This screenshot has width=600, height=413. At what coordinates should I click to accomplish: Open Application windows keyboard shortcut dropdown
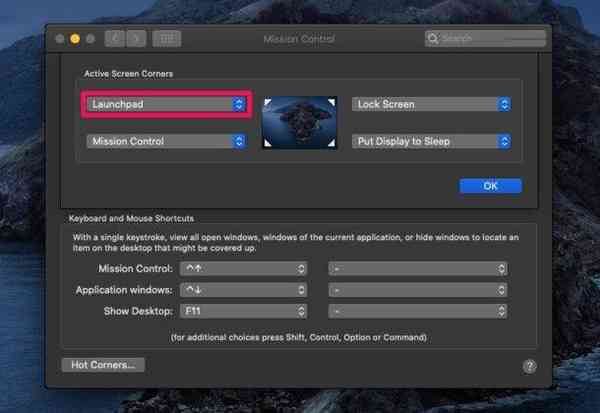(x=243, y=290)
